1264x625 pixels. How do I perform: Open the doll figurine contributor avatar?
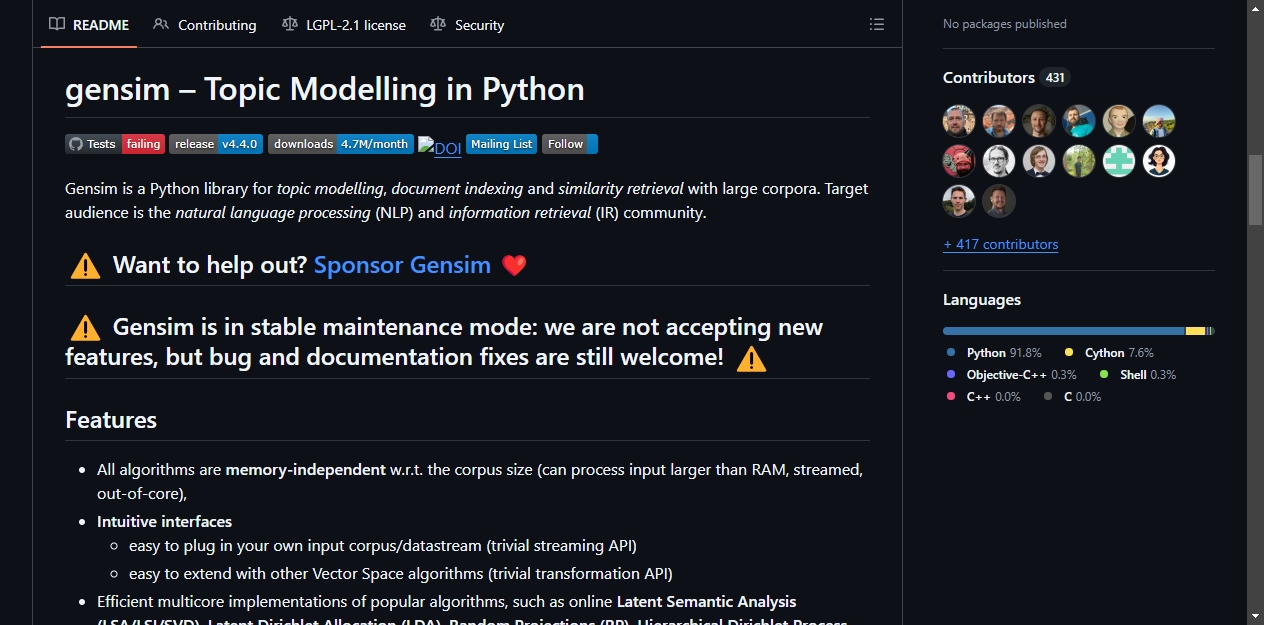[1119, 121]
